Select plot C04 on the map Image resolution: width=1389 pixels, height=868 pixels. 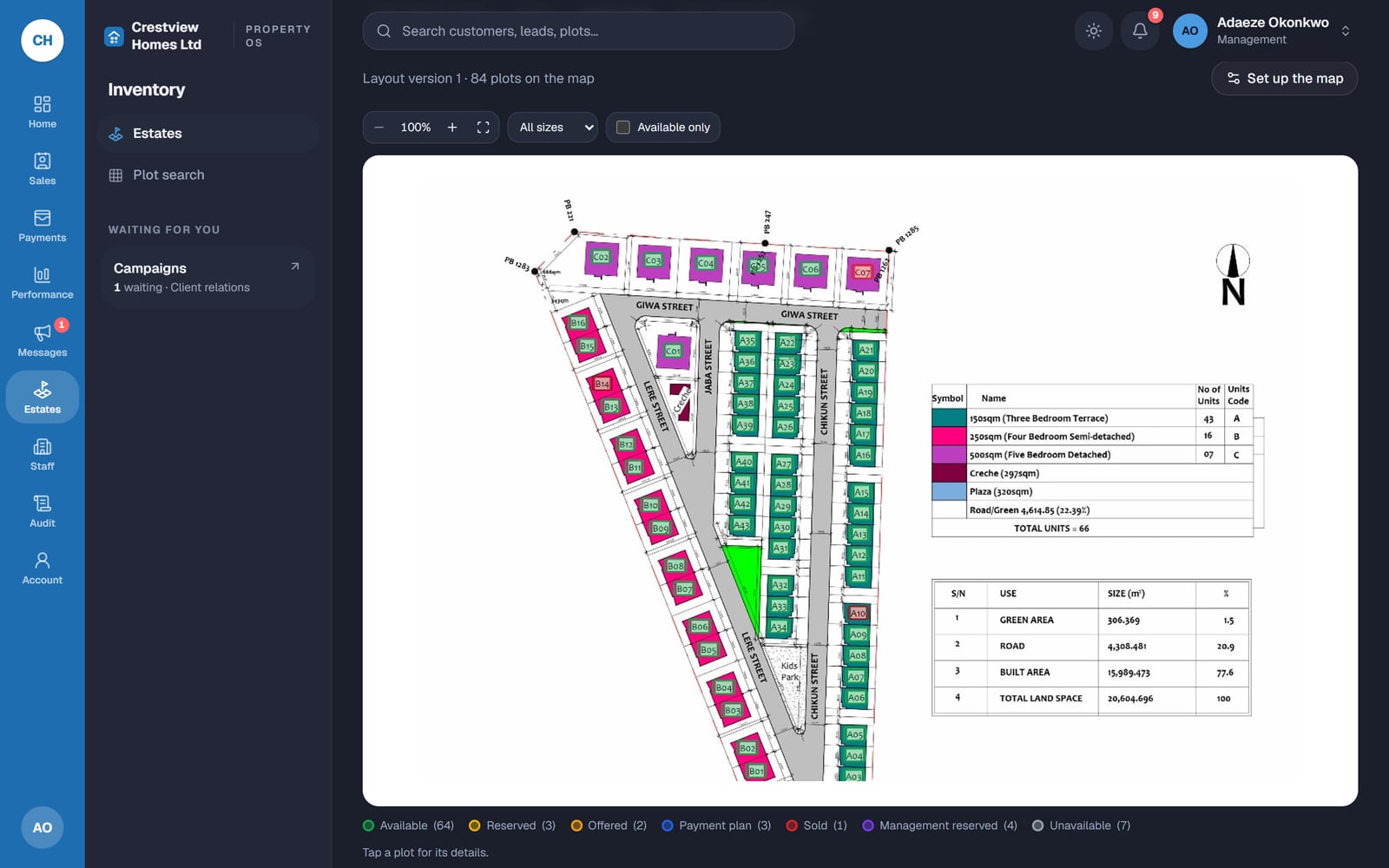[706, 263]
